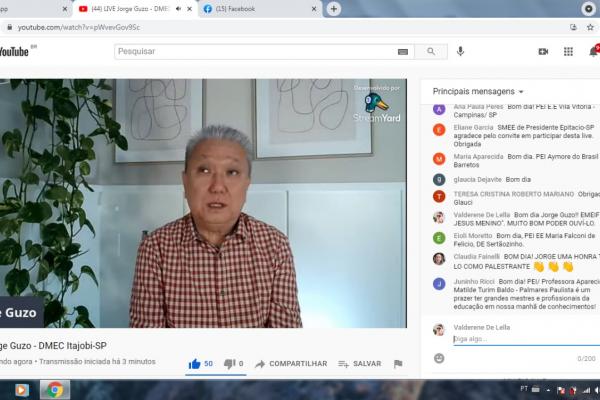Open the Chrome profile dropdown button
600x400 pixels.
[x=589, y=8]
